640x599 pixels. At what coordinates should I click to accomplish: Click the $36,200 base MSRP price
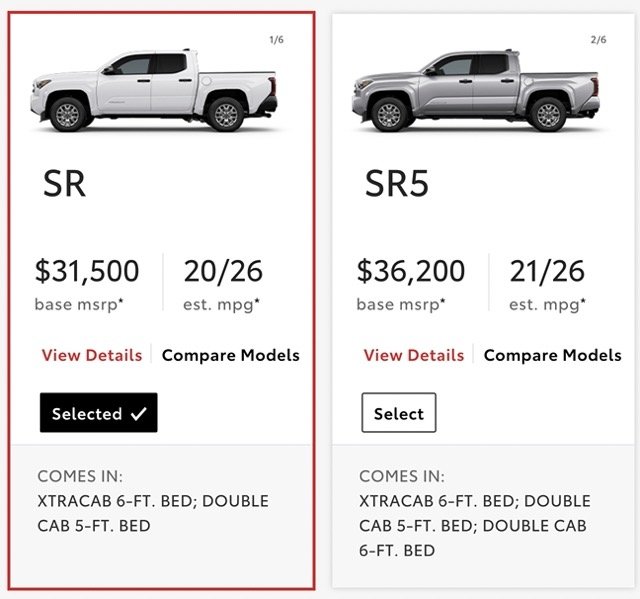click(411, 271)
